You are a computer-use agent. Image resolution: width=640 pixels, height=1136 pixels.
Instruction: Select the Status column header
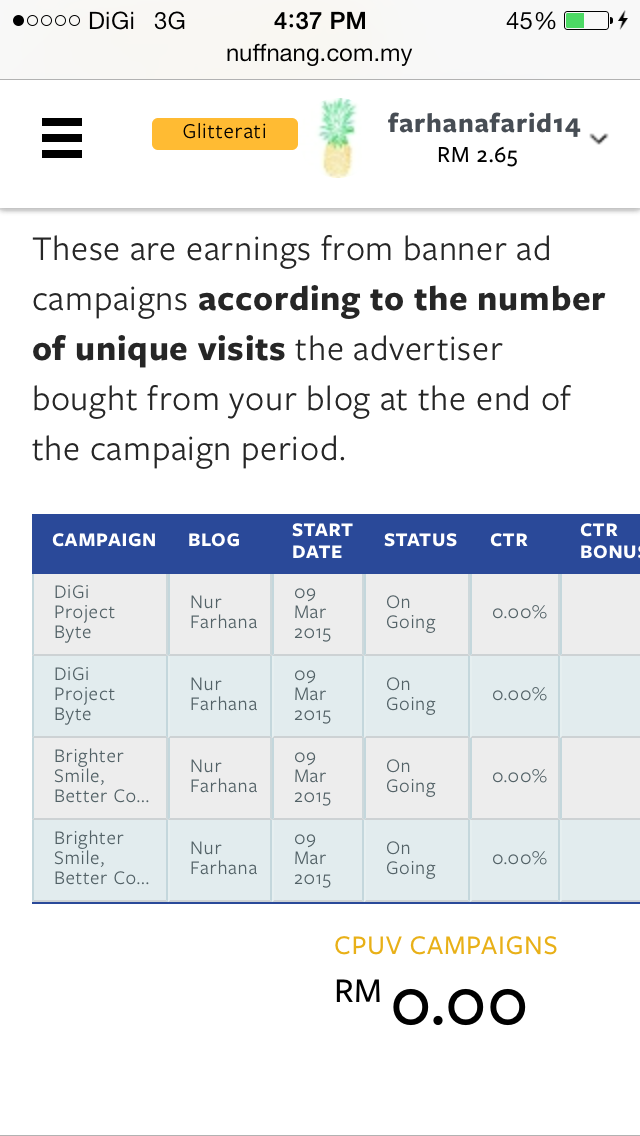pyautogui.click(x=420, y=540)
